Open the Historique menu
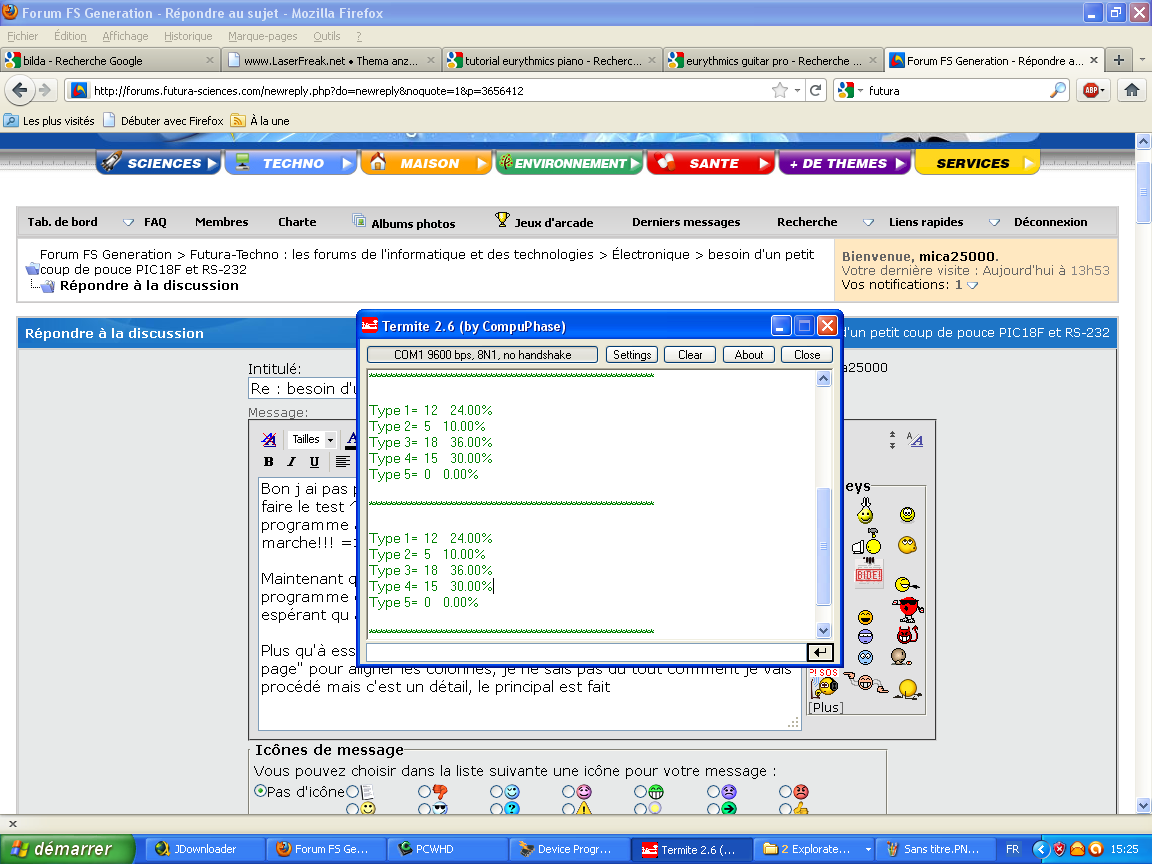The height and width of the screenshot is (864, 1152). tap(188, 36)
